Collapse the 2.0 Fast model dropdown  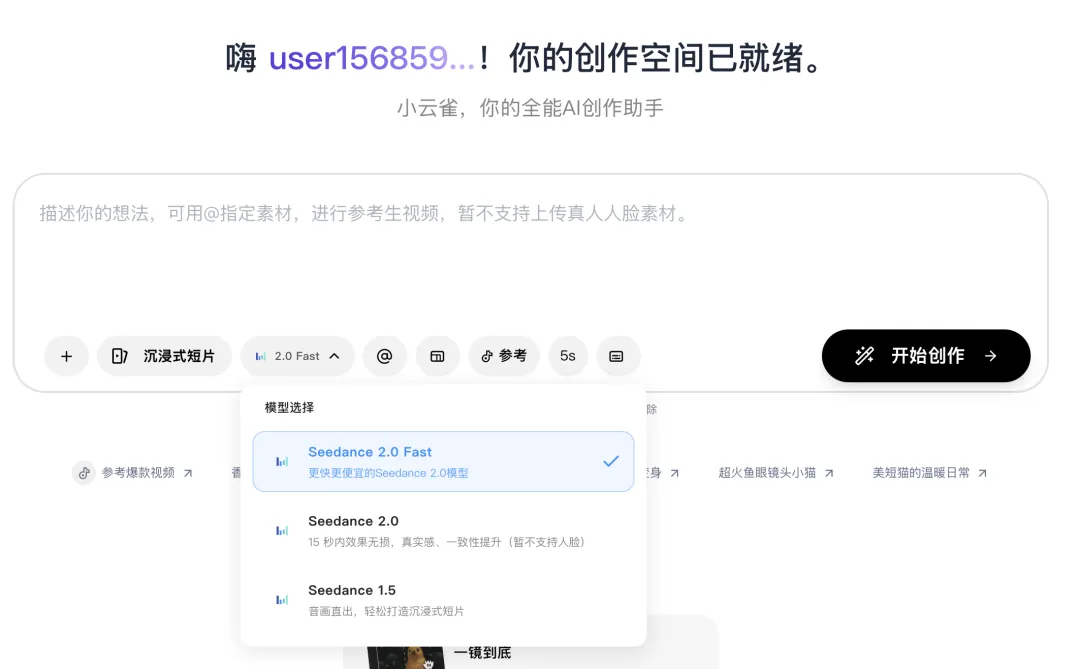coord(298,356)
